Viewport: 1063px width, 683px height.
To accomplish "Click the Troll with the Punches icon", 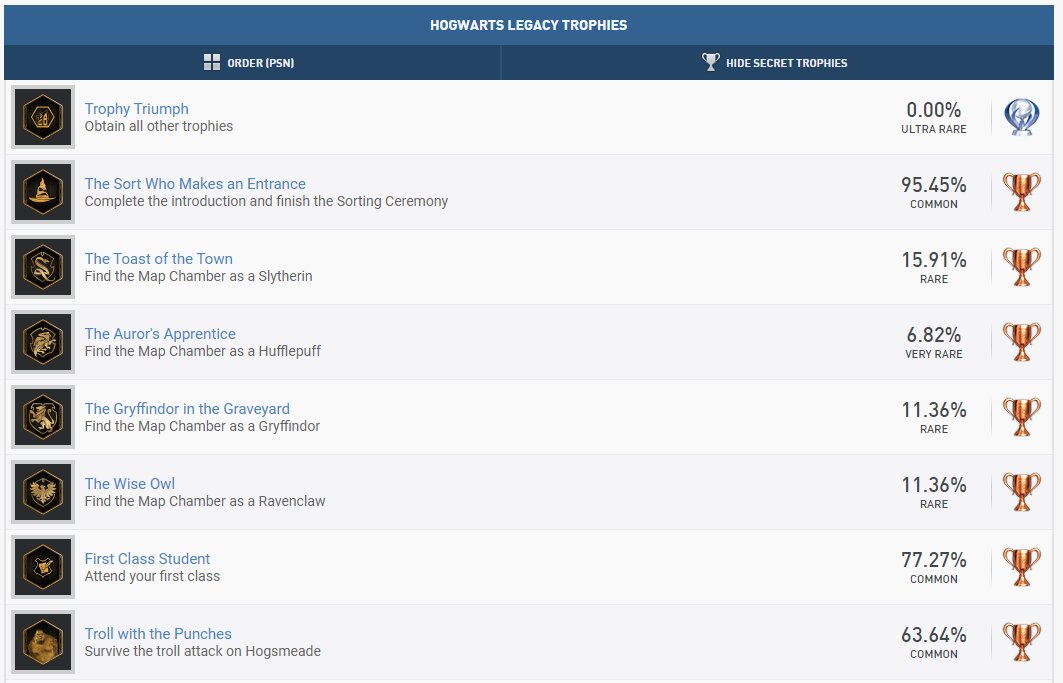I will [43, 642].
